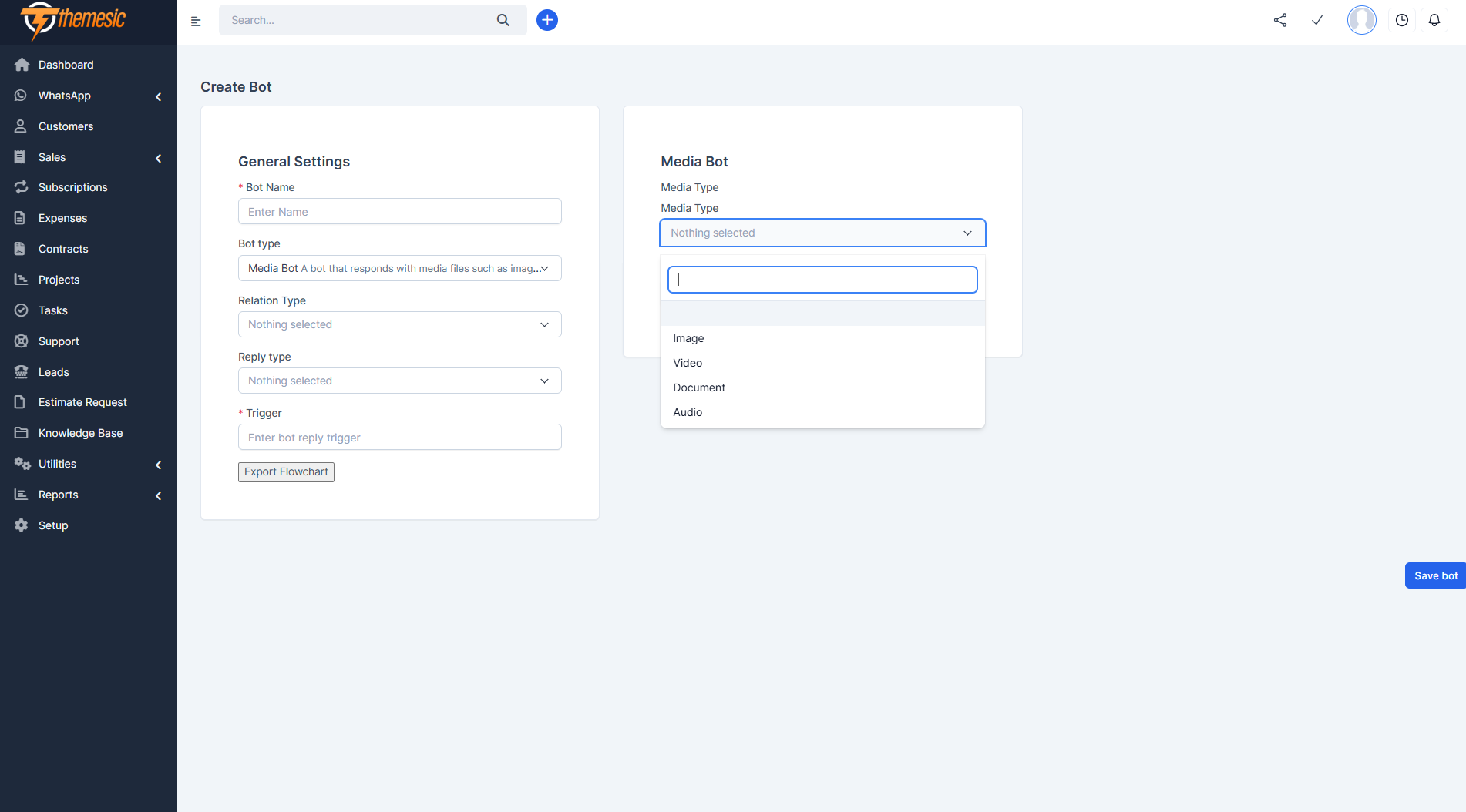Click the top Search field
This screenshot has height=812, width=1466.
[358, 20]
